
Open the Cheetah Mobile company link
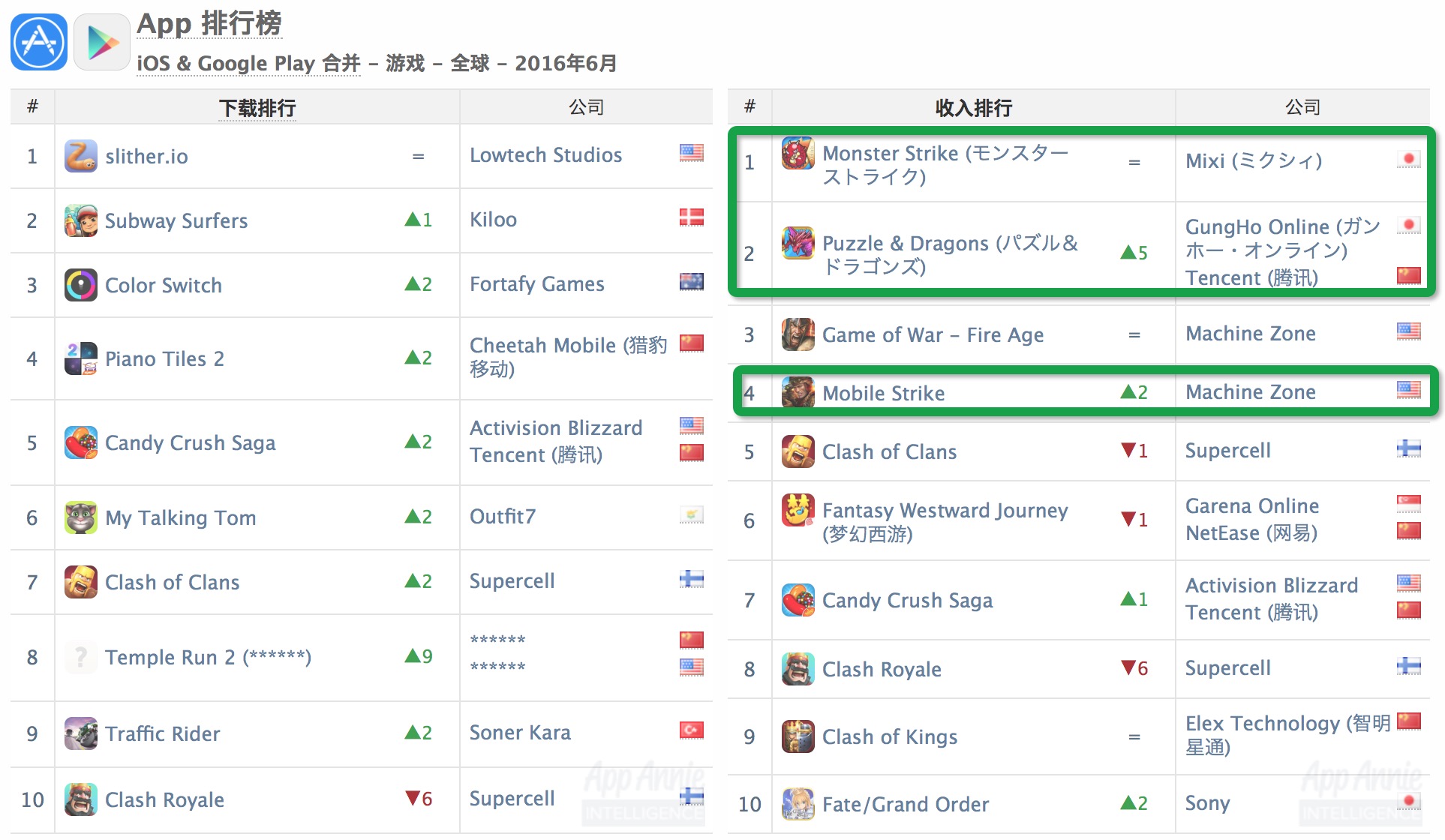click(x=568, y=357)
